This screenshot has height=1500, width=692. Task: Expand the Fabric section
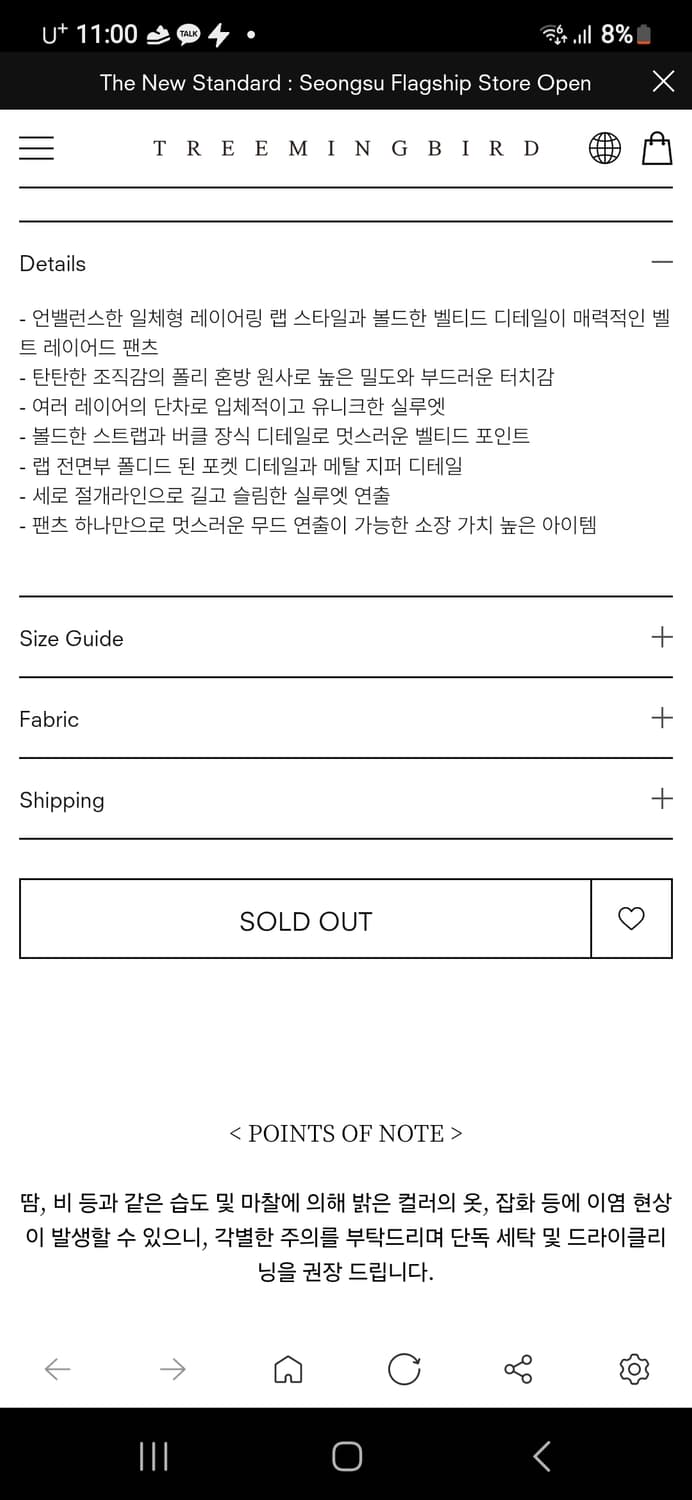point(661,718)
